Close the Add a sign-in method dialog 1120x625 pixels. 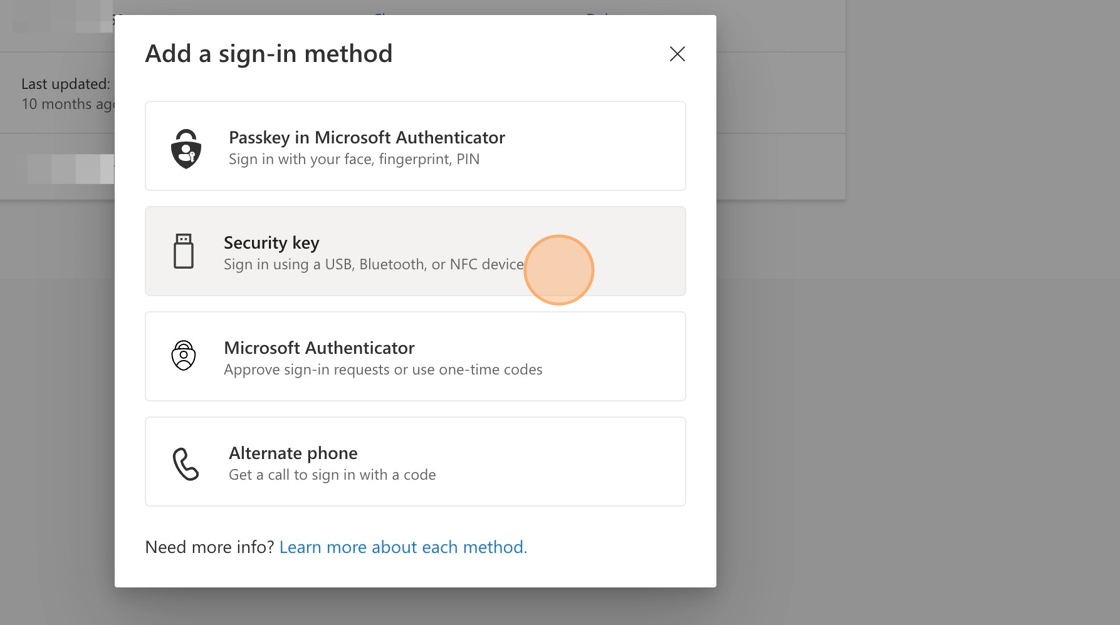coord(677,54)
